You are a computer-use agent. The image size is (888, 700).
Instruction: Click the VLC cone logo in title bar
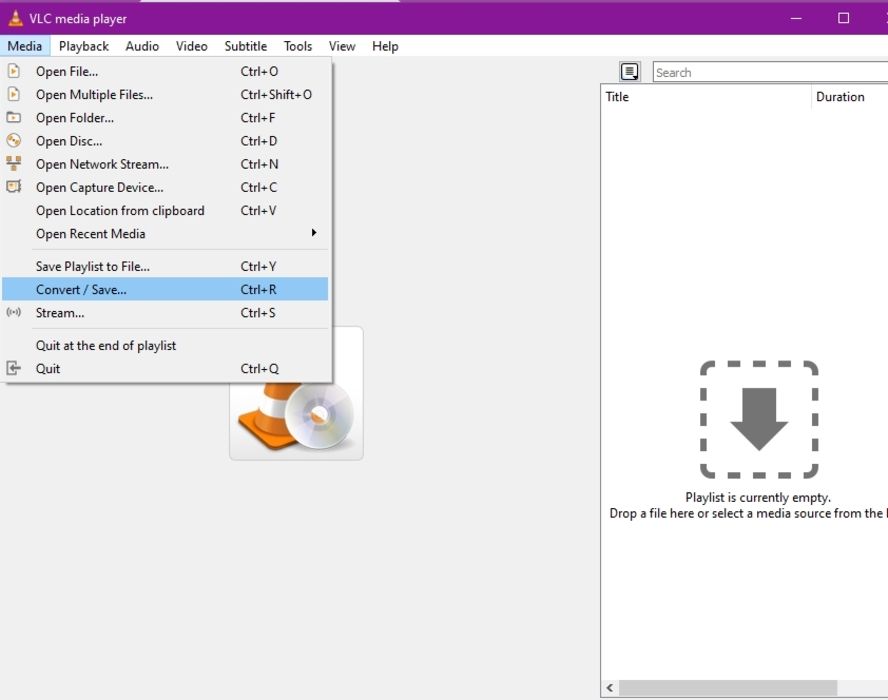pos(16,18)
